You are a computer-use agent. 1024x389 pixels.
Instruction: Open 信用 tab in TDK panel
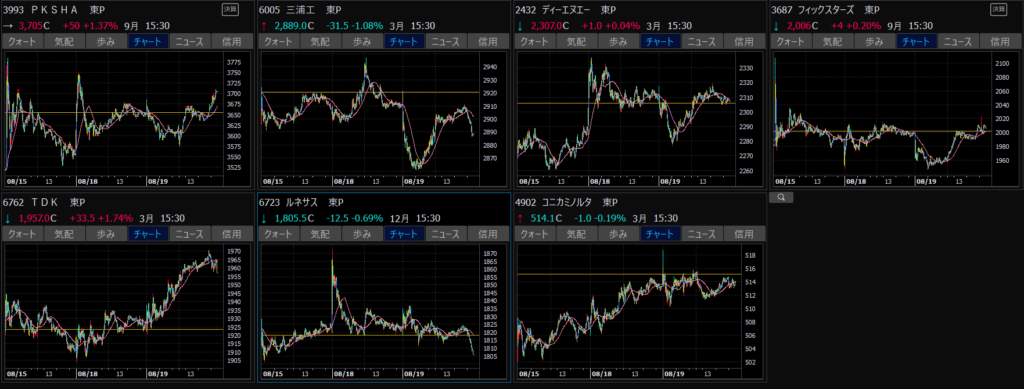coord(231,234)
